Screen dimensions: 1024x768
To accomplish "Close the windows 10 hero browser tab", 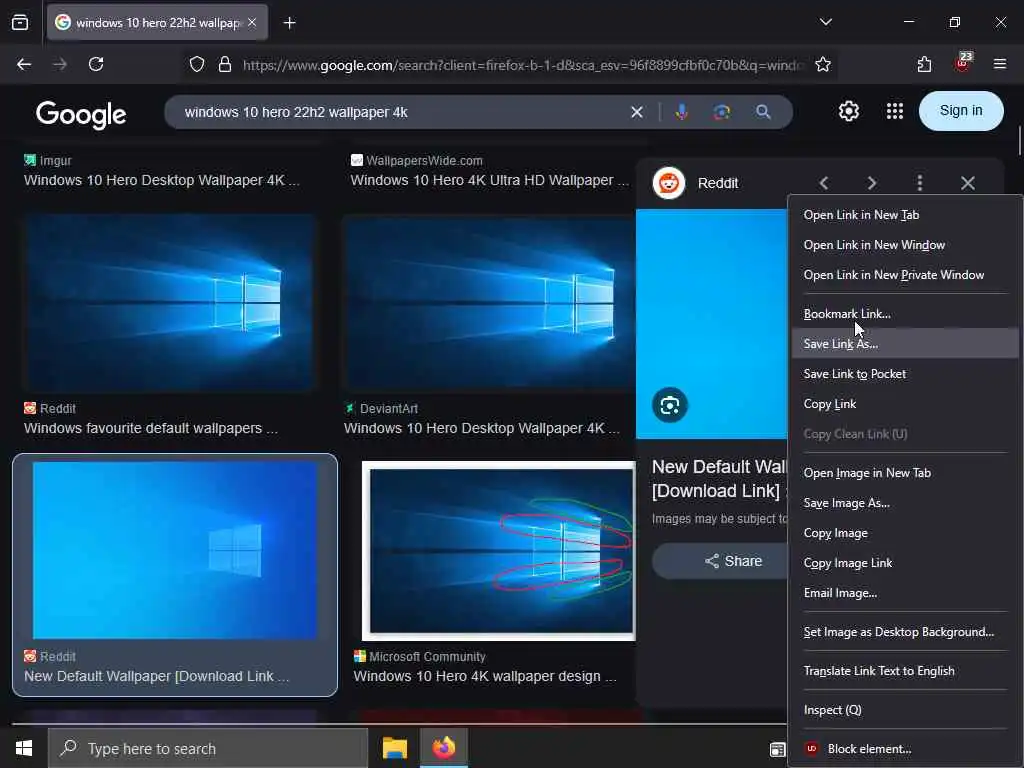I will point(252,22).
